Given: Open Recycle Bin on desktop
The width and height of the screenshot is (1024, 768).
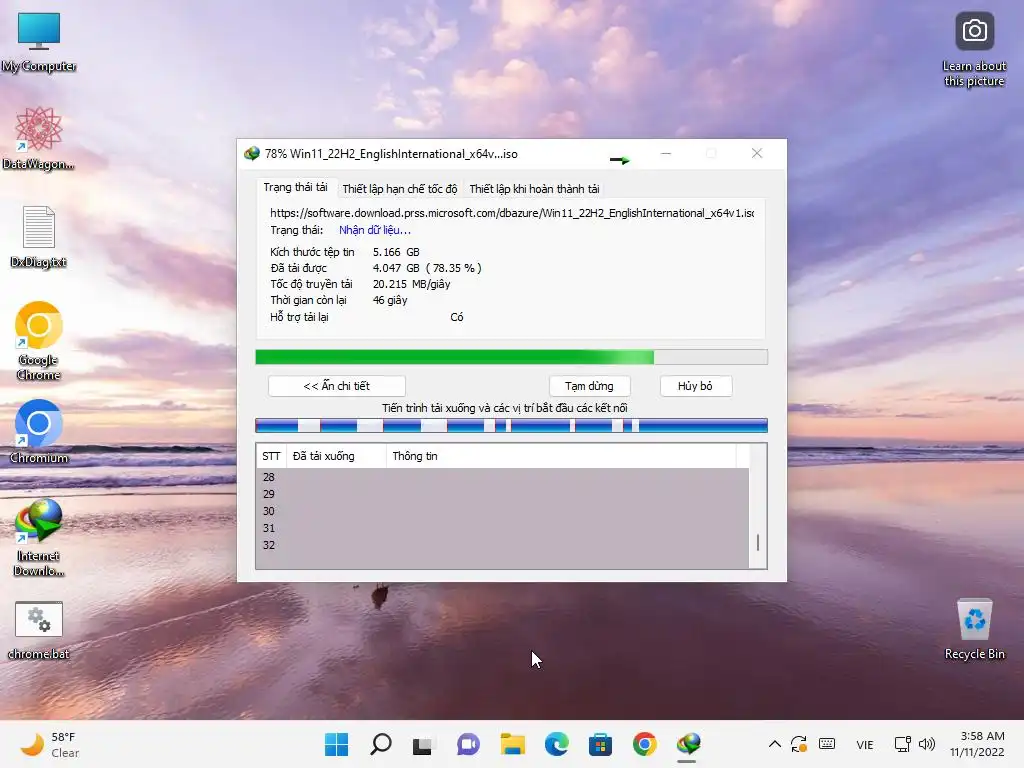Looking at the screenshot, I should click(974, 630).
